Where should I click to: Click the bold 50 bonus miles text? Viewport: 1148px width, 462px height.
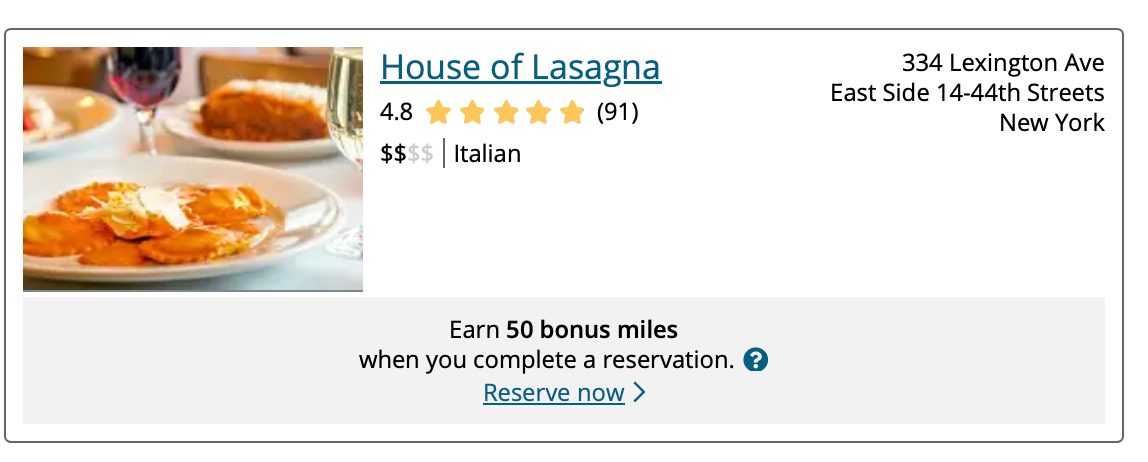(591, 330)
